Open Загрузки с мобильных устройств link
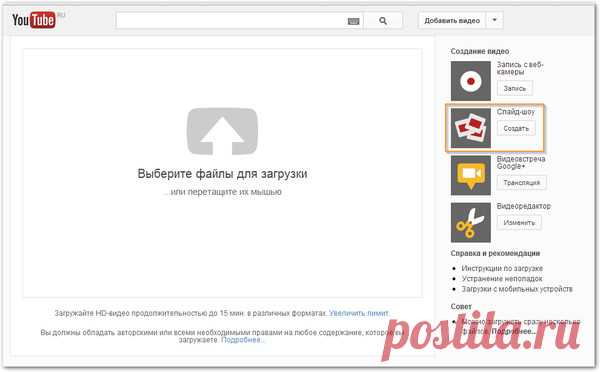 [517, 289]
